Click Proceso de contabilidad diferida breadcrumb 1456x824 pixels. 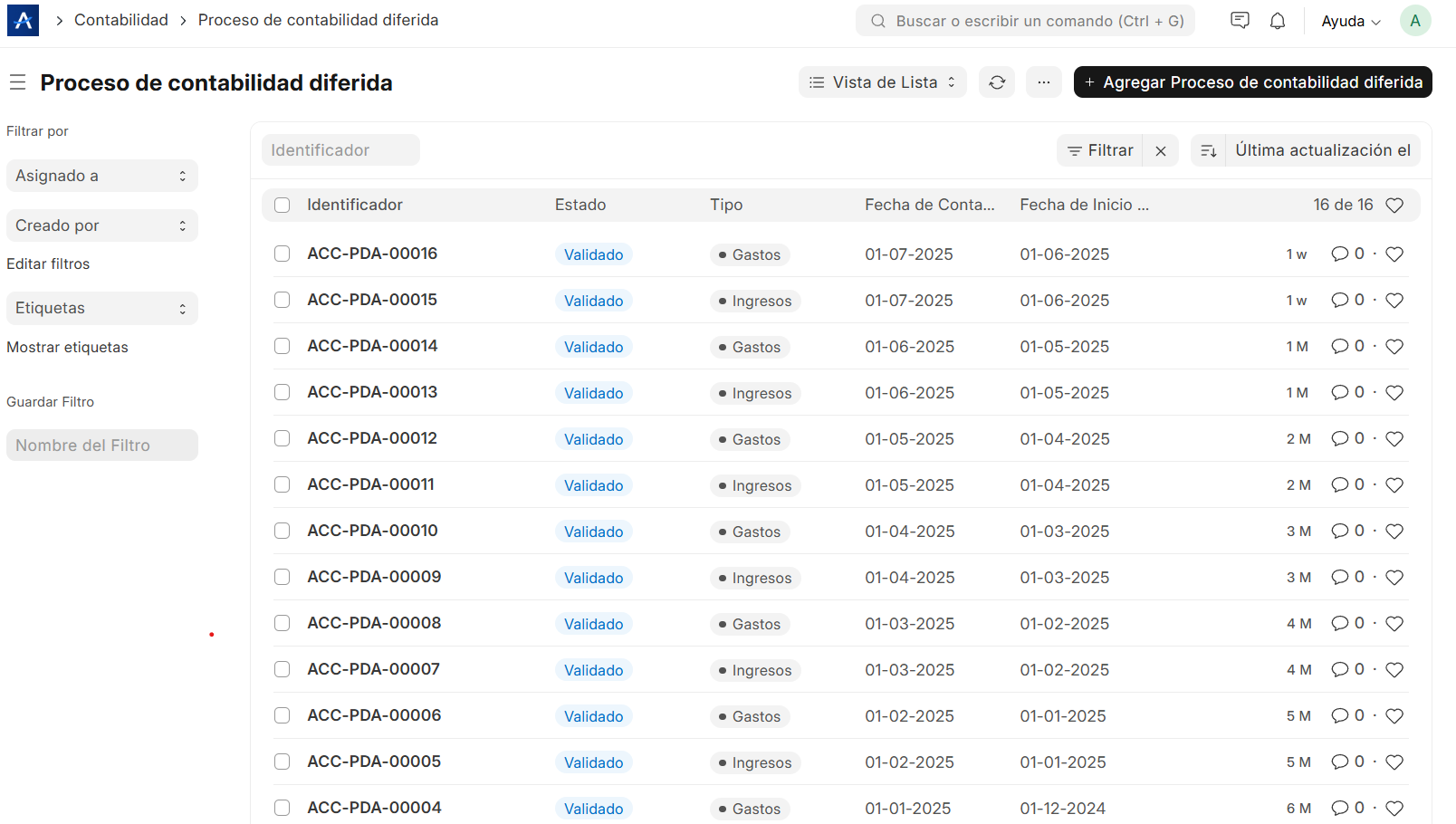point(318,20)
